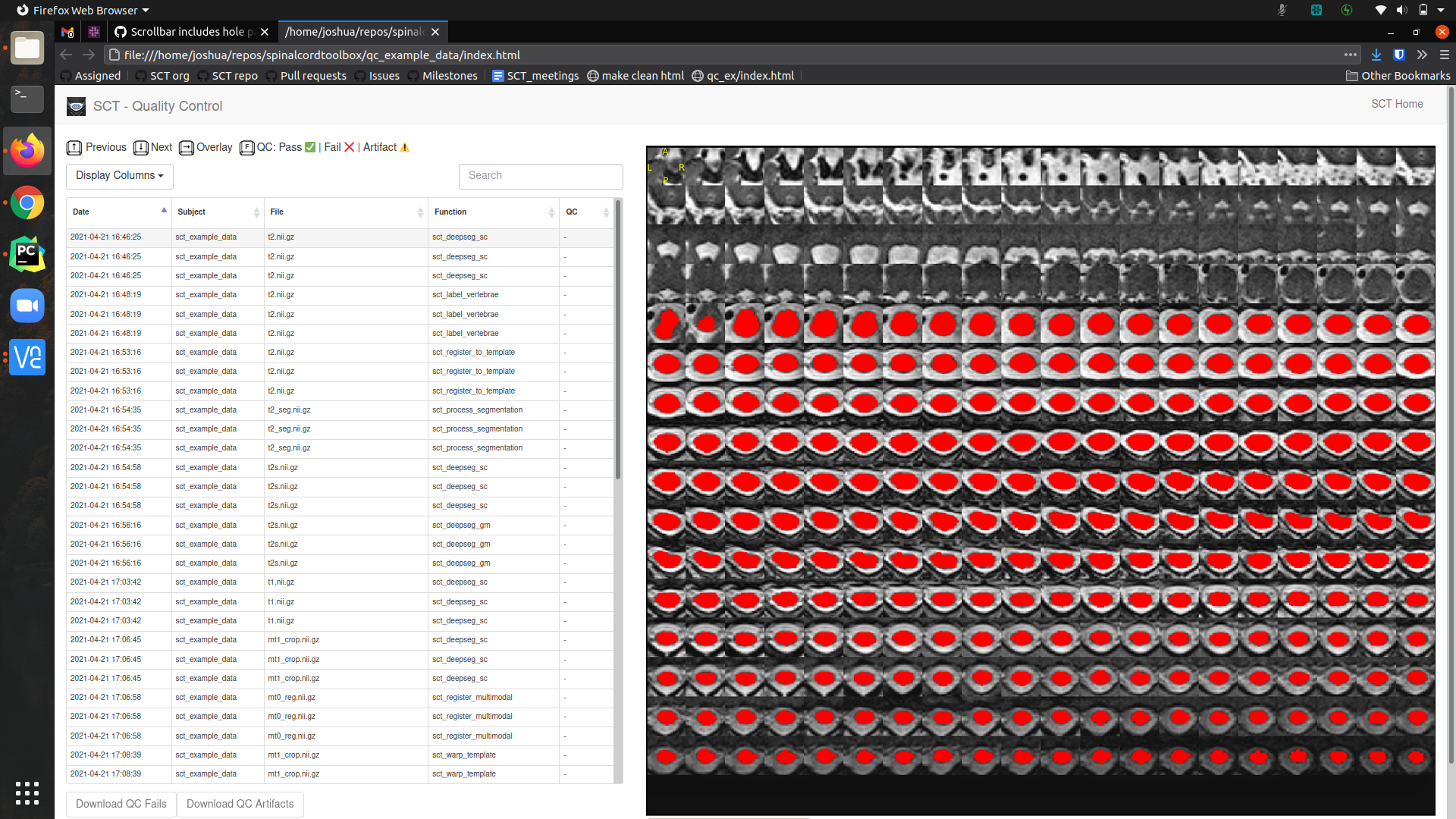The height and width of the screenshot is (819, 1456).
Task: Expand the Display Columns dropdown
Action: (x=120, y=176)
